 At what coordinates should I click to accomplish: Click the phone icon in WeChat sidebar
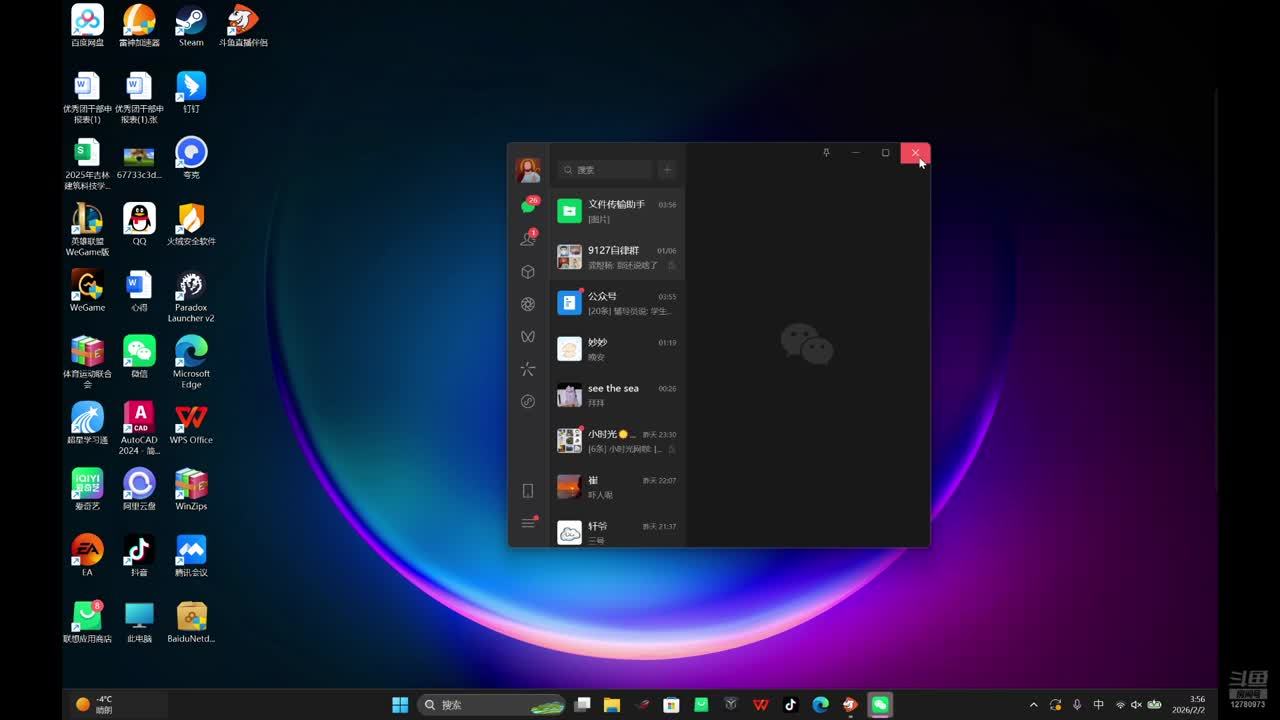click(x=528, y=491)
